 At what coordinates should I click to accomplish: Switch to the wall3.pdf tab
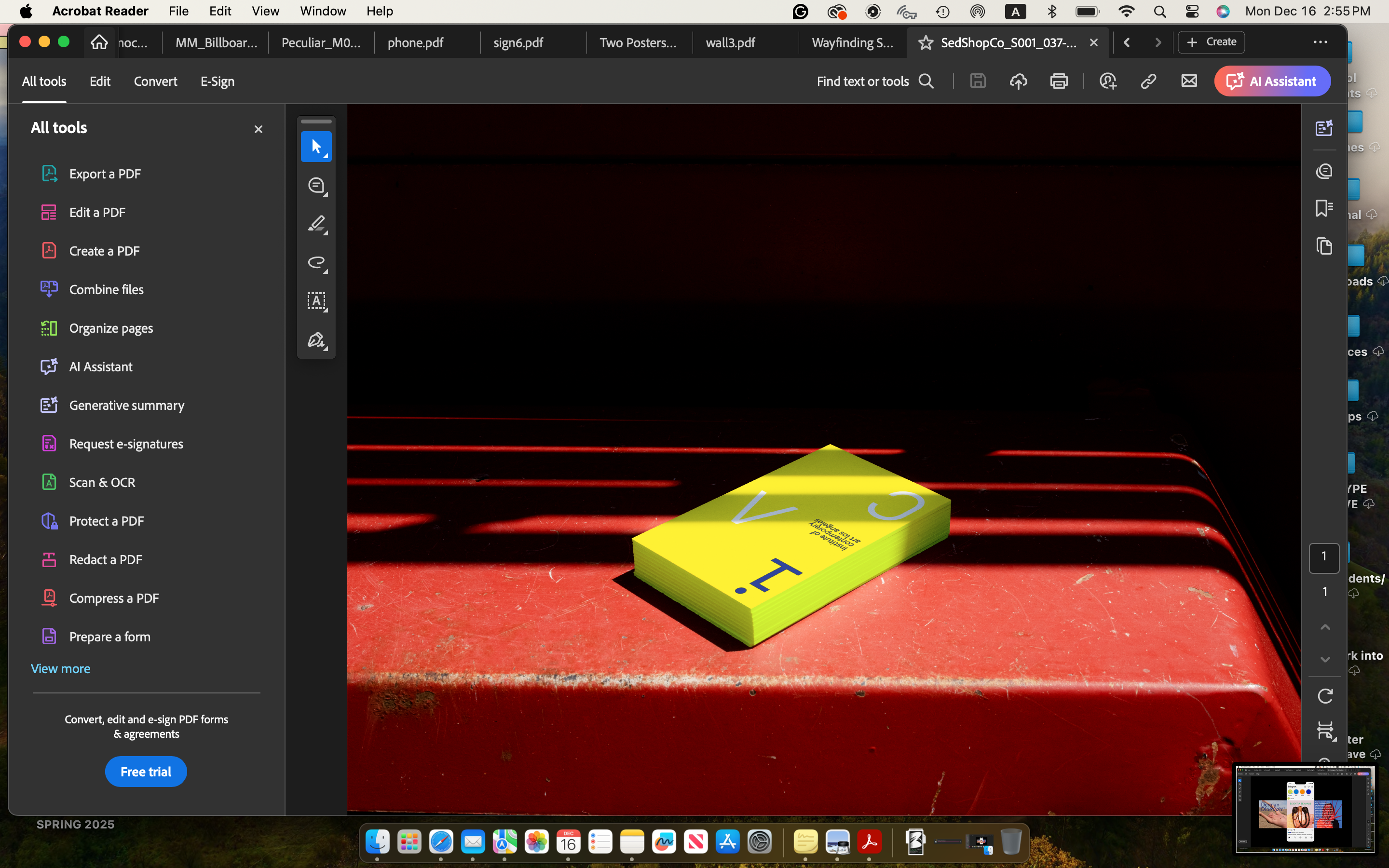[730, 43]
